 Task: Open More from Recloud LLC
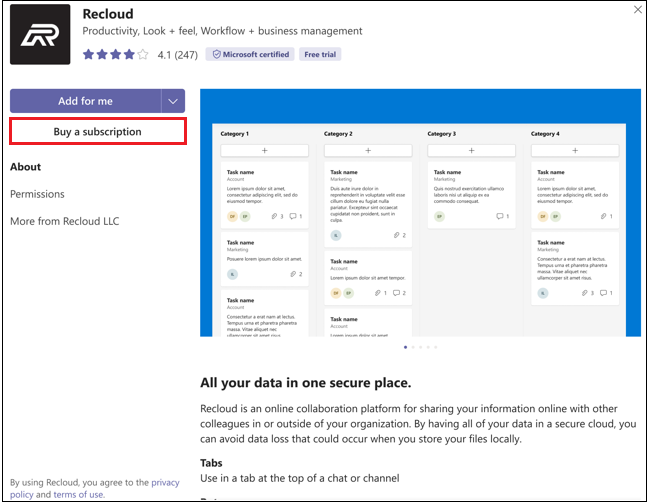click(x=64, y=221)
